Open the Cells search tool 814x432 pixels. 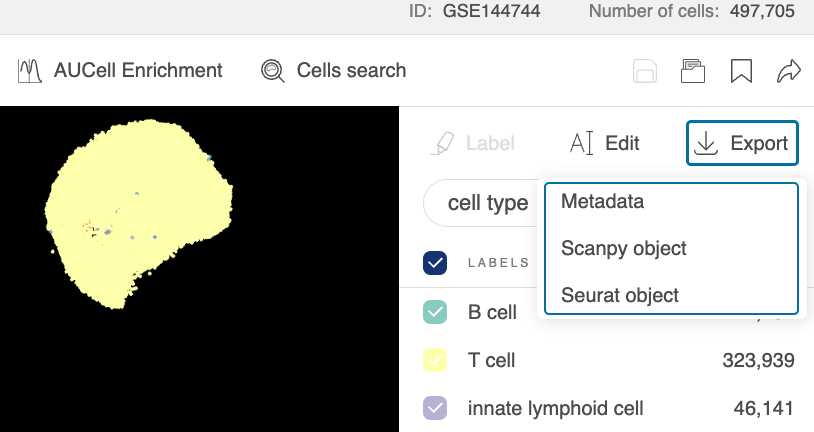[x=333, y=71]
